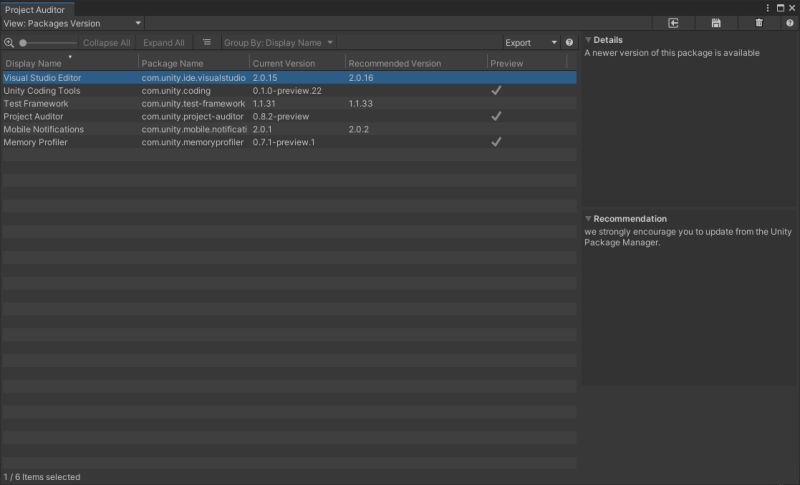Click 'A newer version of this package' details text
Image resolution: width=800 pixels, height=485 pixels.
(x=671, y=53)
